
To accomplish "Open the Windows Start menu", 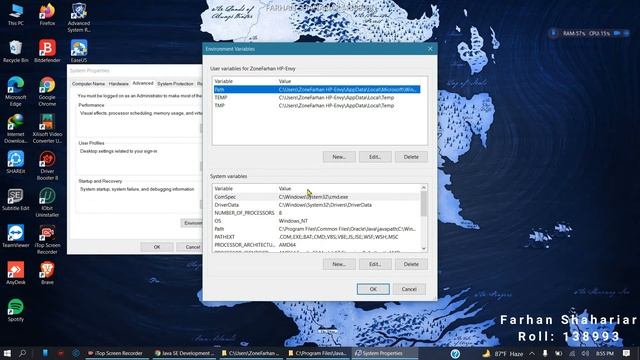I will (x=7, y=353).
